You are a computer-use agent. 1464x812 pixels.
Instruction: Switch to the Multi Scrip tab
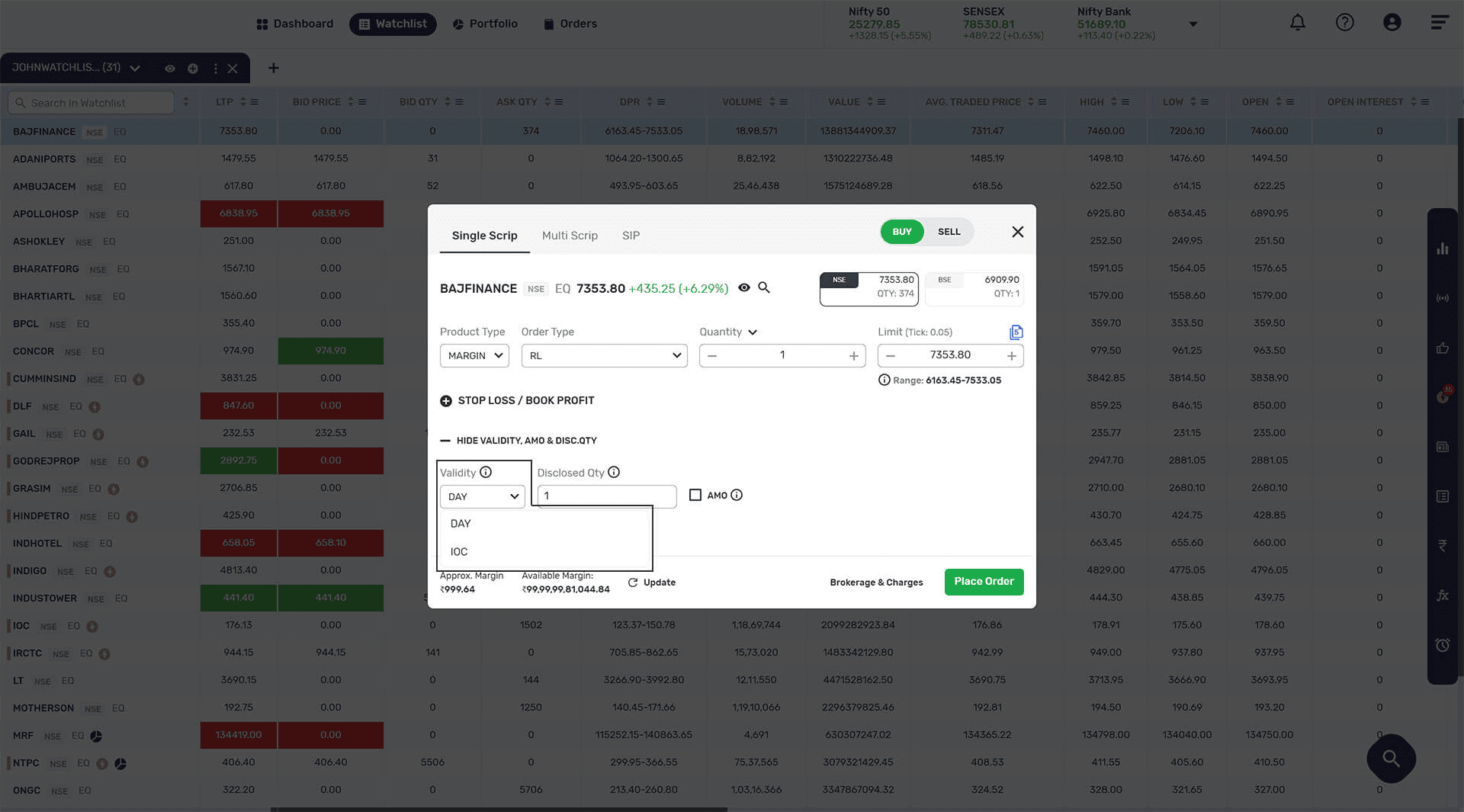click(570, 236)
